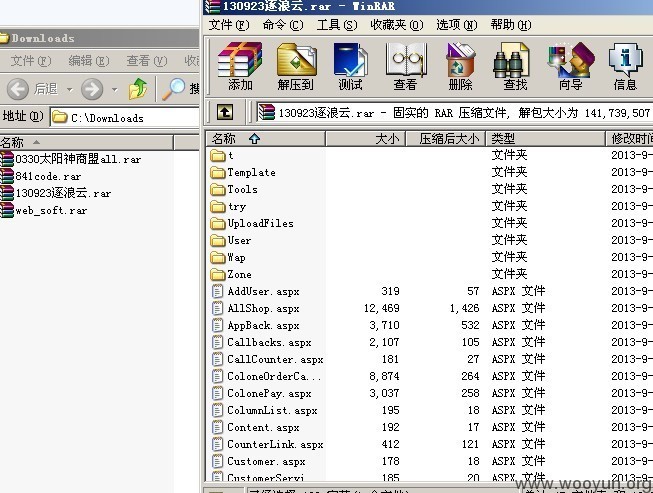The height and width of the screenshot is (493, 653).
Task: Open 编辑(E) menu in Downloads window
Action: 89,61
